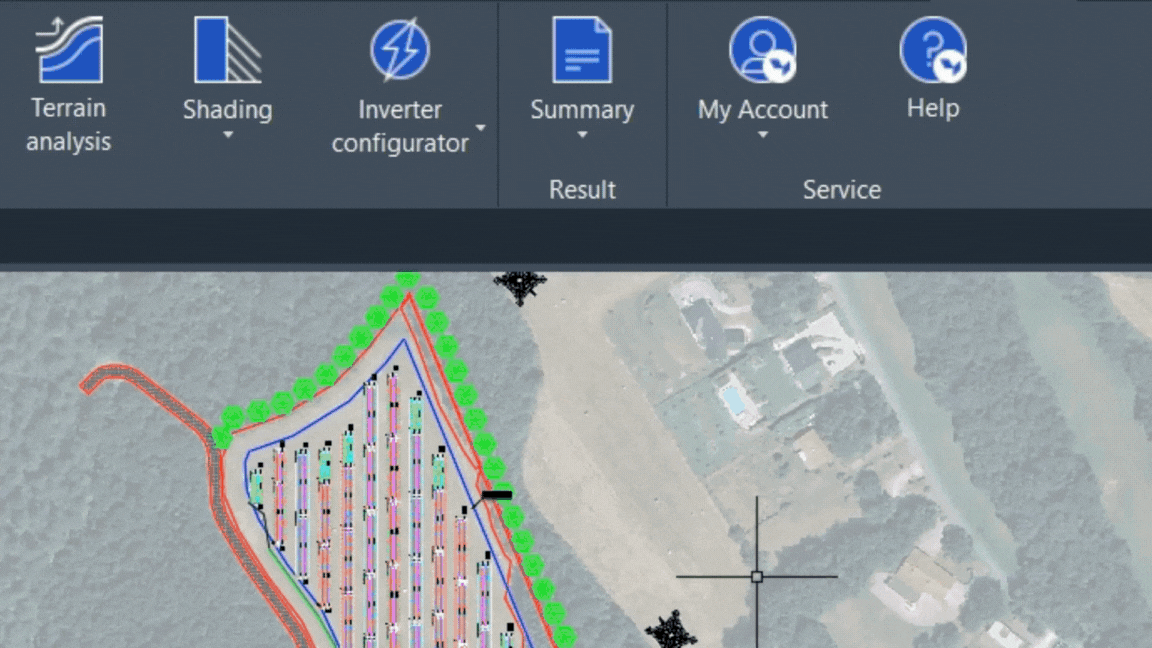Screen dimensions: 1152x648
Task: Expand the Inverter configurator dropdown arrow
Action: click(480, 128)
